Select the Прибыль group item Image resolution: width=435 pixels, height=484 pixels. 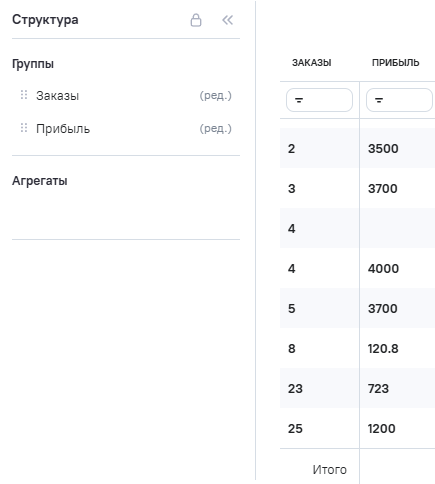(x=63, y=129)
